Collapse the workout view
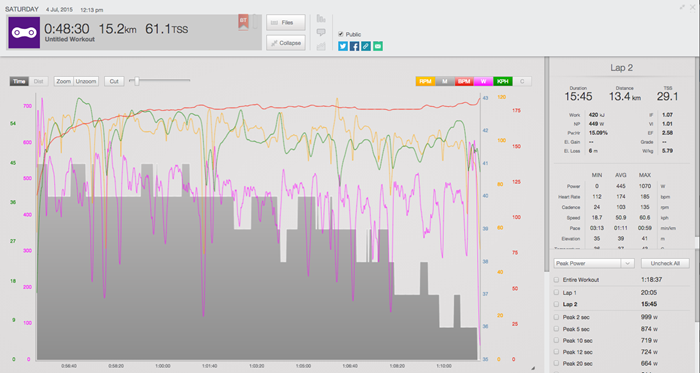This screenshot has height=373, width=700. tap(286, 43)
